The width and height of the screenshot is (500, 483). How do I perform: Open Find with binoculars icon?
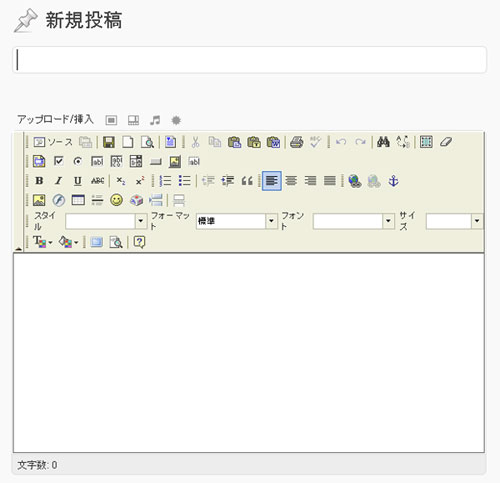(x=383, y=142)
